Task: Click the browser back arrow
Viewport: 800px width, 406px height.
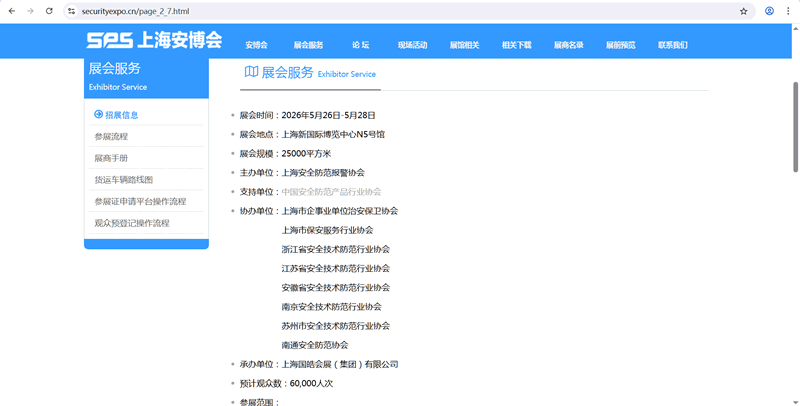Action: 11,11
